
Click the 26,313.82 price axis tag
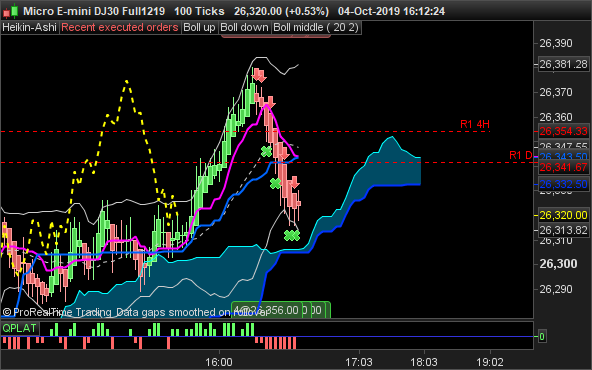(563, 230)
